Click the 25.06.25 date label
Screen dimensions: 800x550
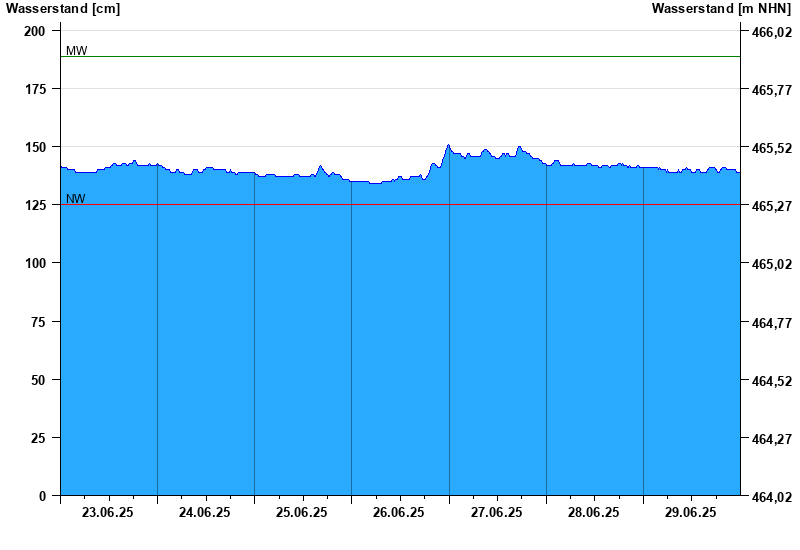pos(302,513)
